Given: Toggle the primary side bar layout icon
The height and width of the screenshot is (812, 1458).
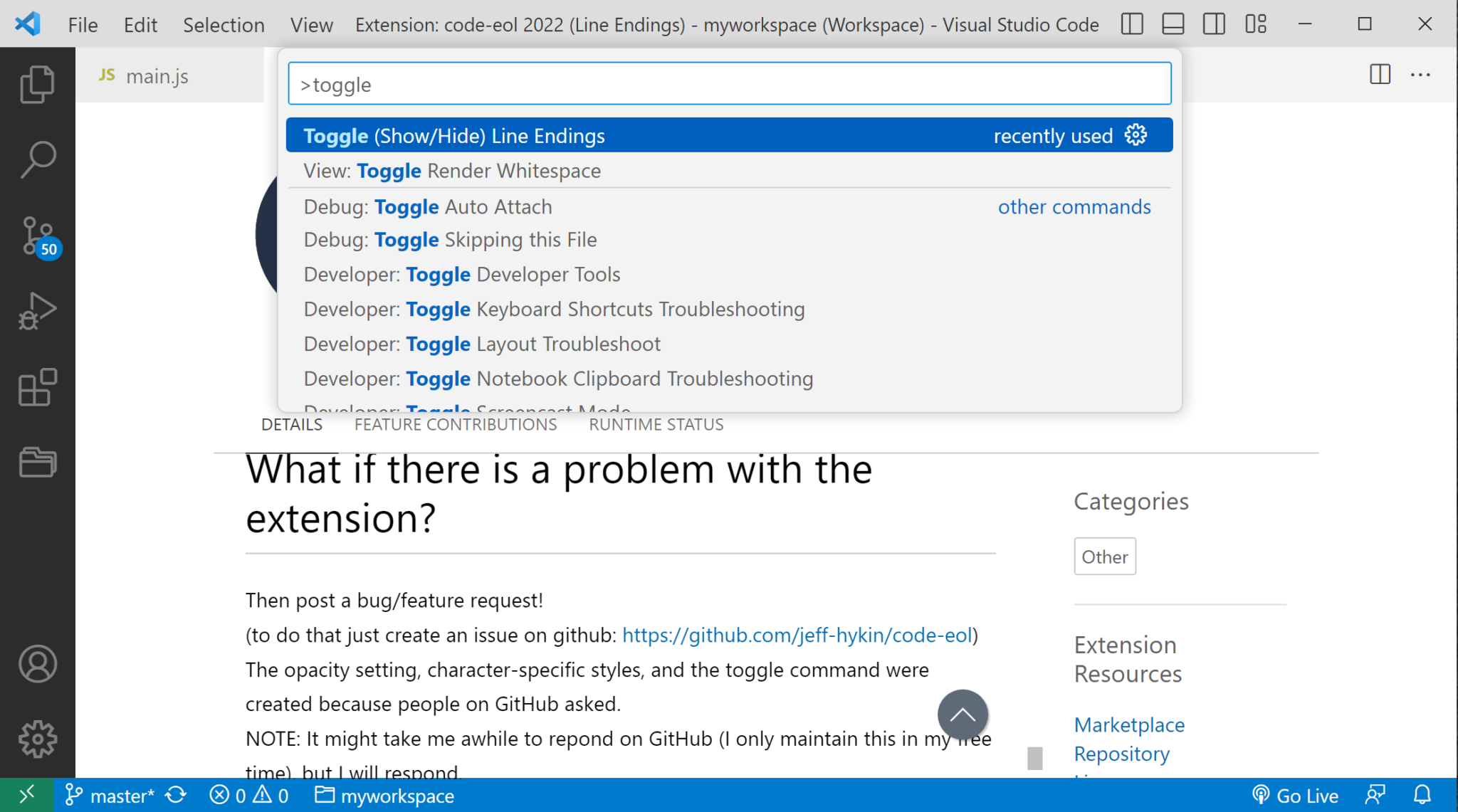Looking at the screenshot, I should point(1131,24).
